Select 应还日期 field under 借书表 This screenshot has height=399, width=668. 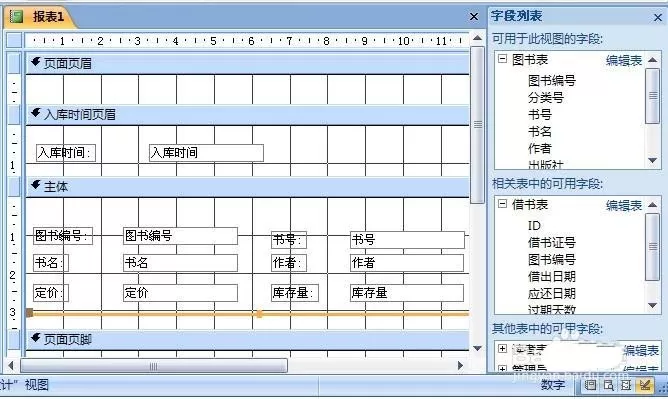pyautogui.click(x=552, y=293)
